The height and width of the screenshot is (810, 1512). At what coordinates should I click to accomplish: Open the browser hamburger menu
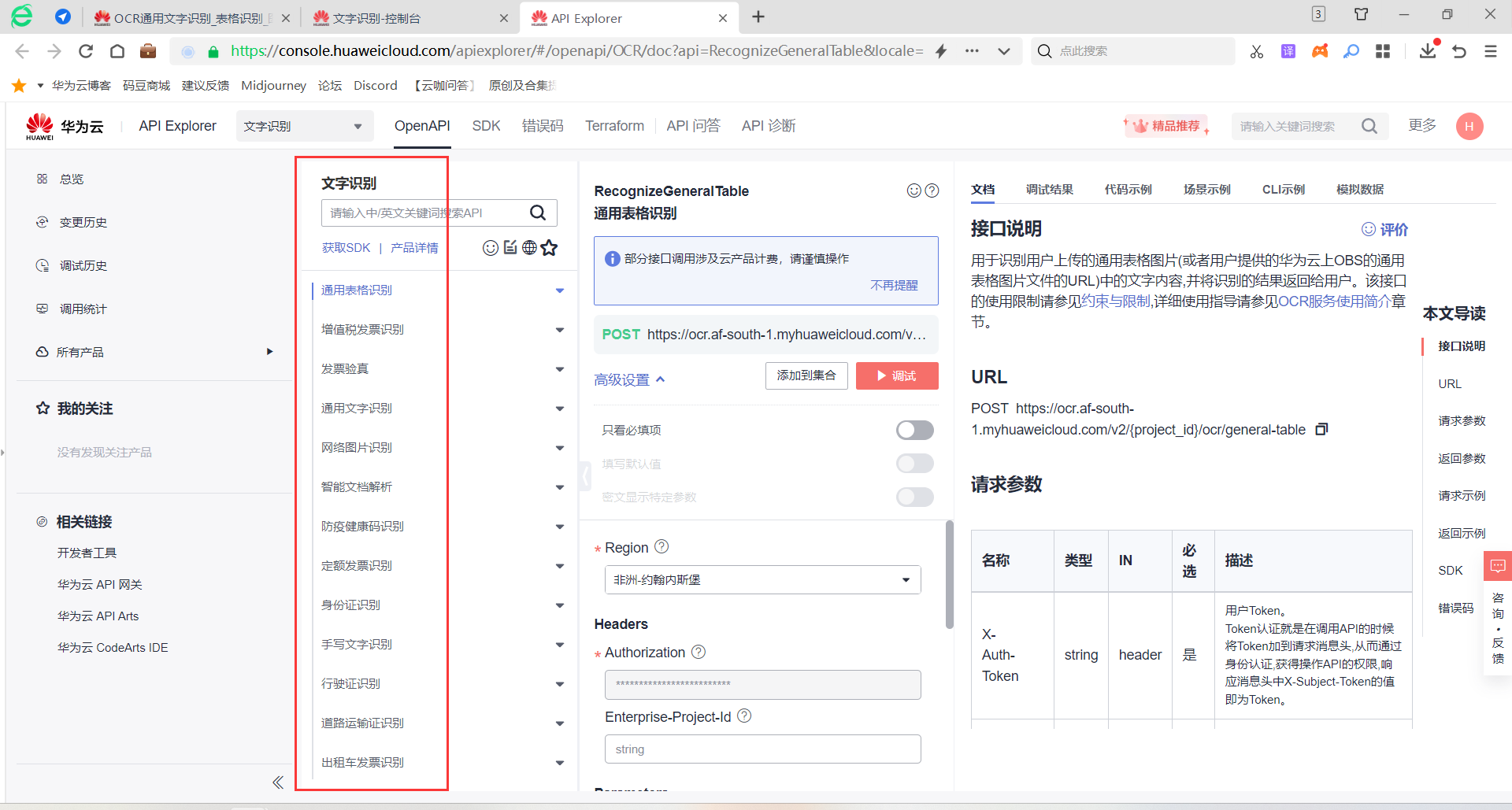[1491, 51]
